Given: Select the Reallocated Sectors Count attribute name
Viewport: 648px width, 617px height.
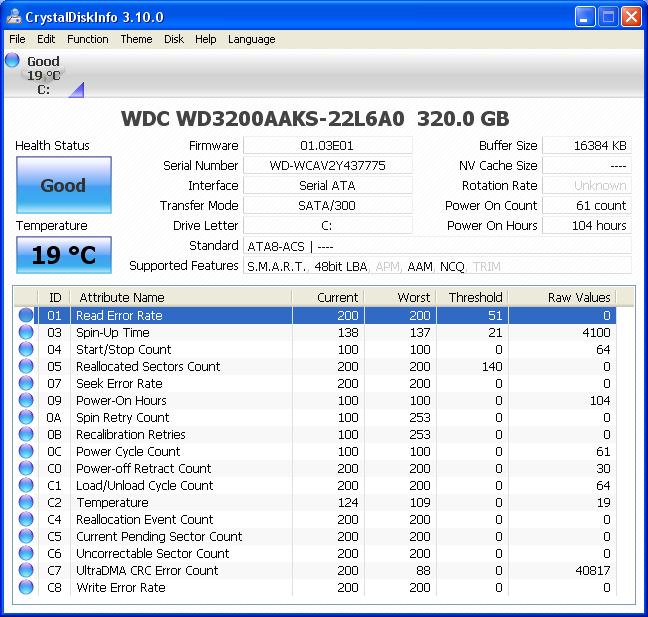Looking at the screenshot, I should pyautogui.click(x=148, y=367).
